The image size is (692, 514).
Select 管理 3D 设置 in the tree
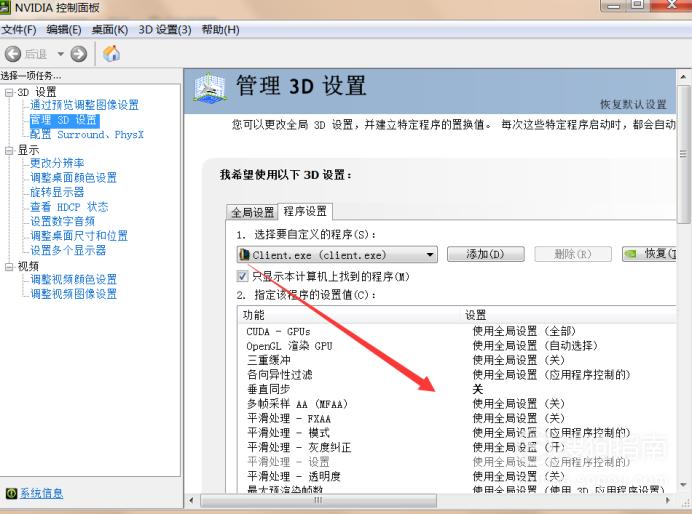pos(64,120)
